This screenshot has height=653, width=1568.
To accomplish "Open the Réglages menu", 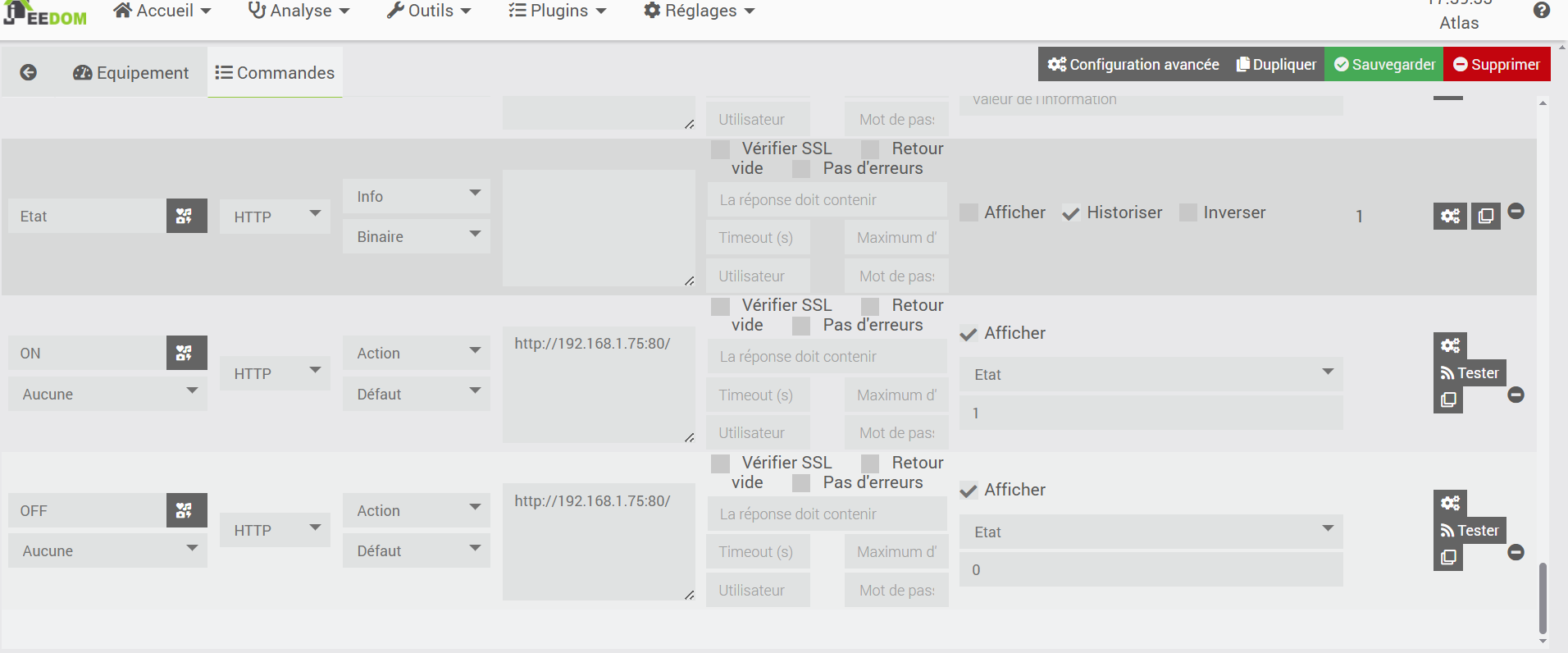I will pos(700,11).
